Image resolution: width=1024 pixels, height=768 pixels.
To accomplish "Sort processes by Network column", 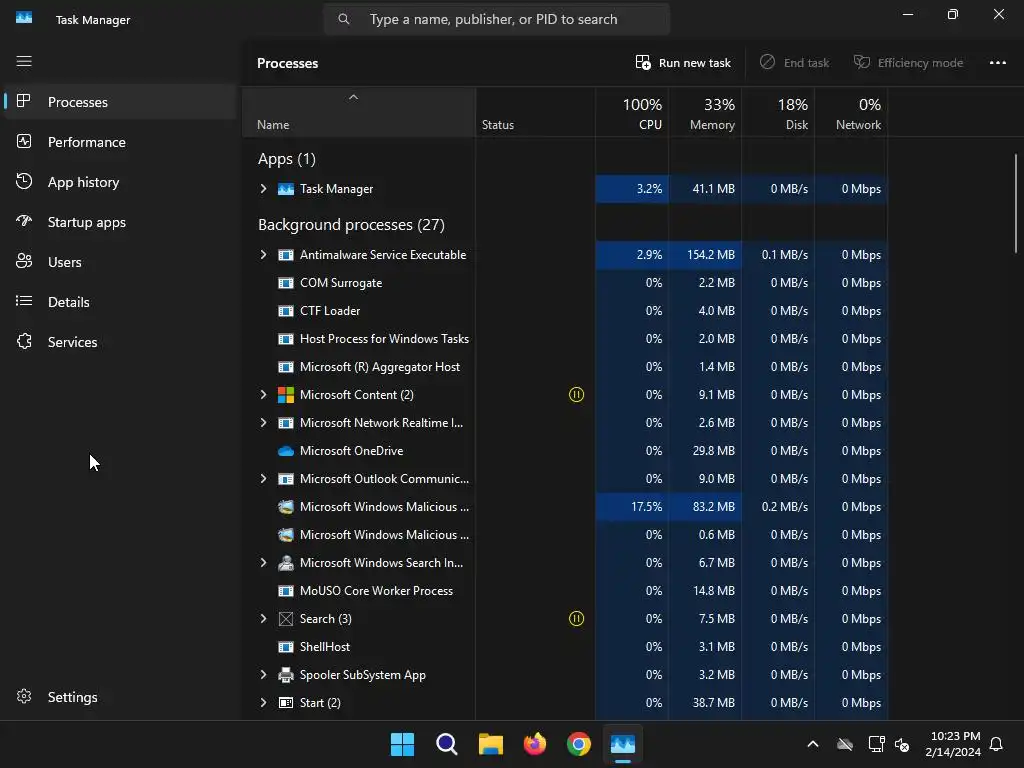I will (x=852, y=113).
